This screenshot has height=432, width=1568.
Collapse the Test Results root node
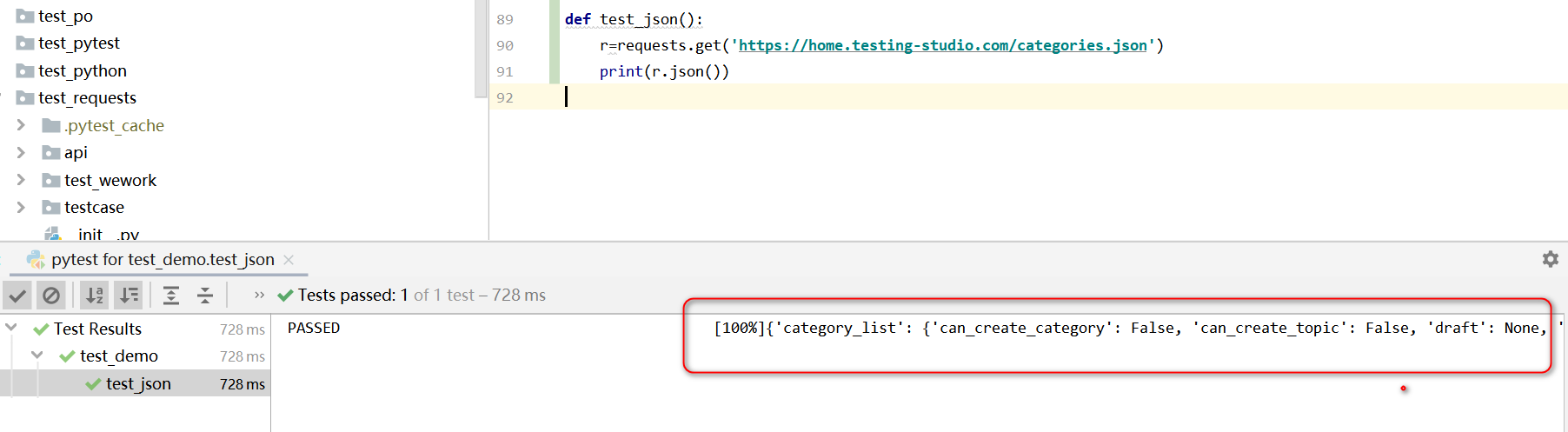(x=11, y=328)
